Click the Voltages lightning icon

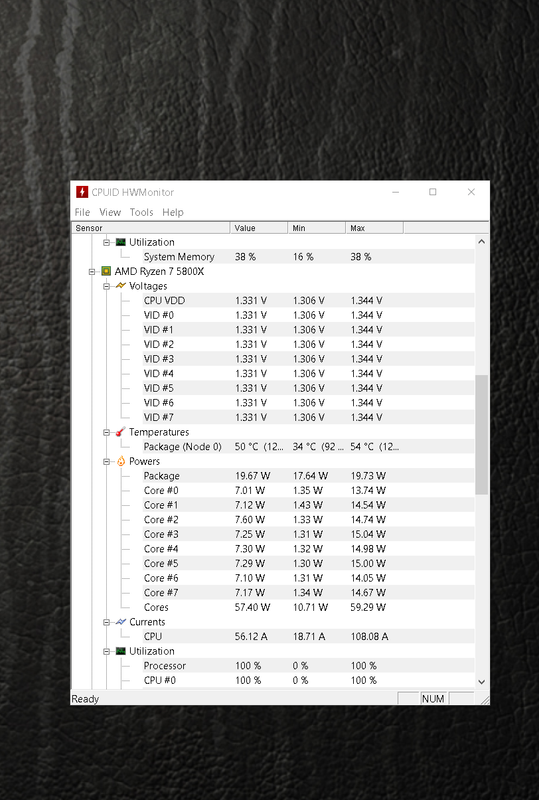120,286
